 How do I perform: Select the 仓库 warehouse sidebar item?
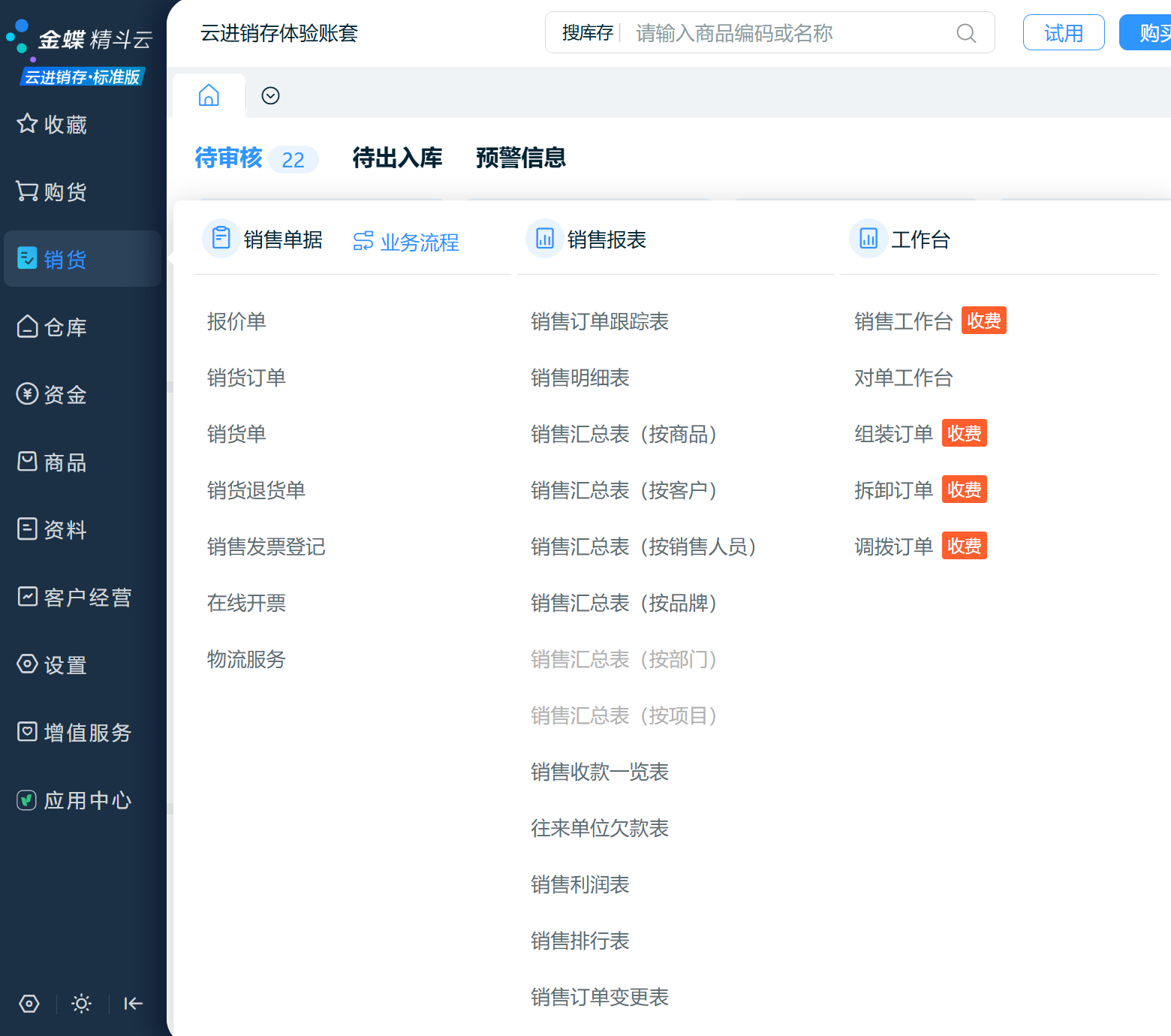coord(51,327)
